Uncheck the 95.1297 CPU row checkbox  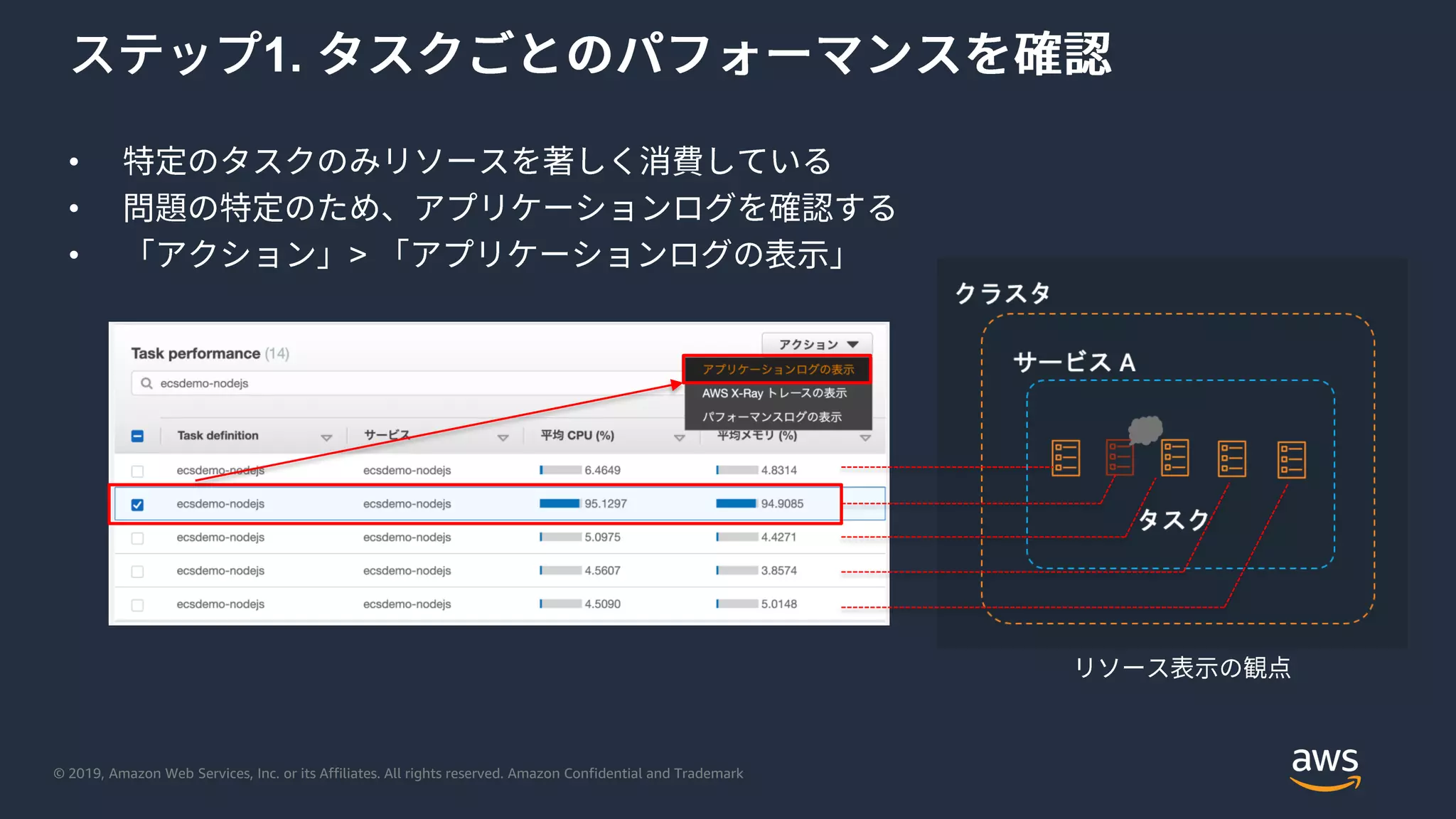point(137,505)
